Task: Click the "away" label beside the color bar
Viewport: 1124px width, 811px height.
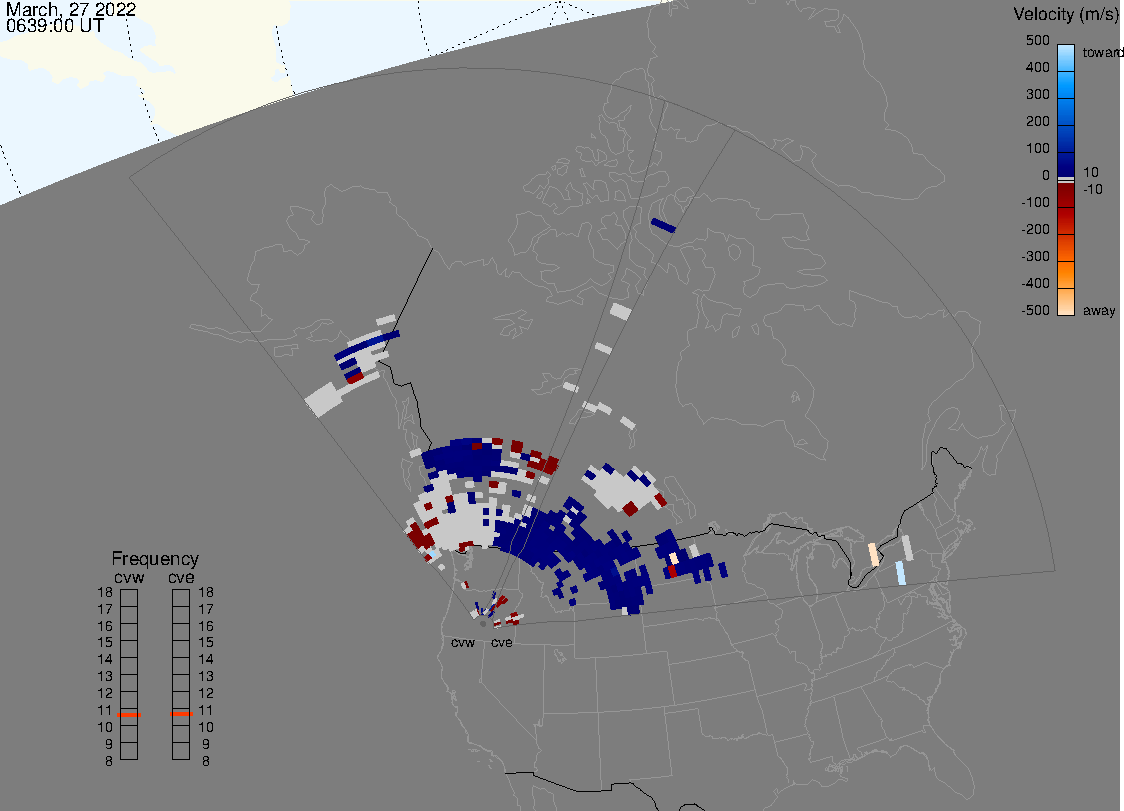Action: click(1099, 310)
